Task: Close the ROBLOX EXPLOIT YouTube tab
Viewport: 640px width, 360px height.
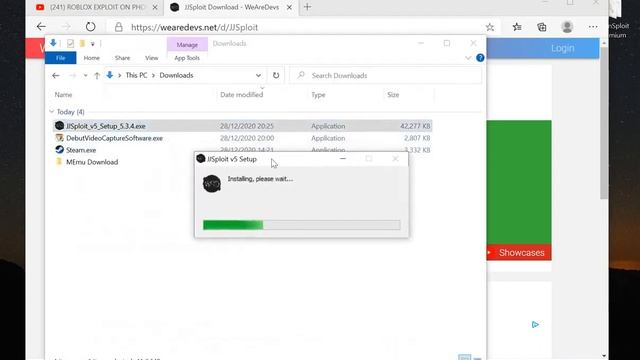Action: 155,7
